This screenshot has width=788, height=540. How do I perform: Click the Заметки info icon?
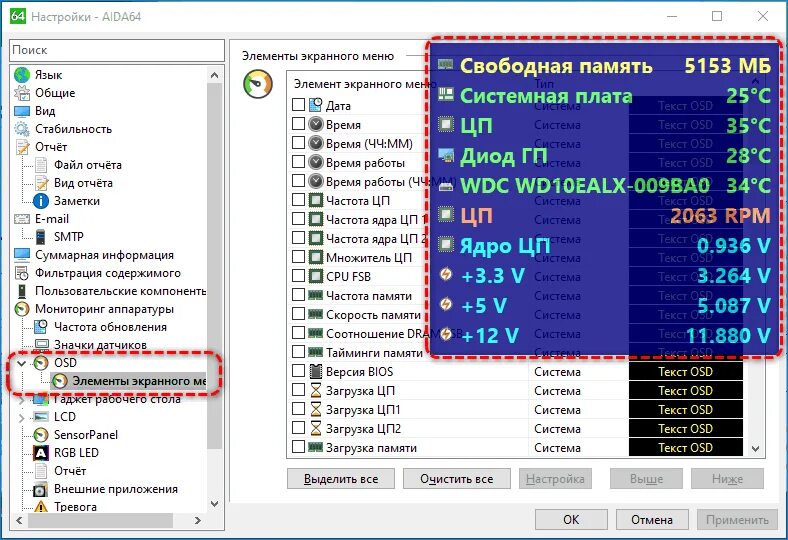(41, 201)
